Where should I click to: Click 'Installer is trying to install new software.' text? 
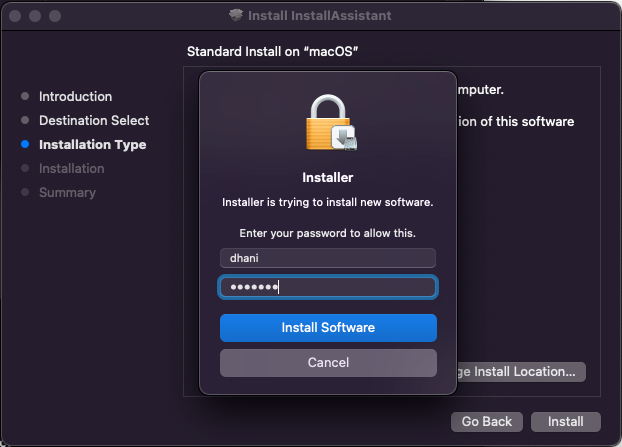click(x=328, y=202)
